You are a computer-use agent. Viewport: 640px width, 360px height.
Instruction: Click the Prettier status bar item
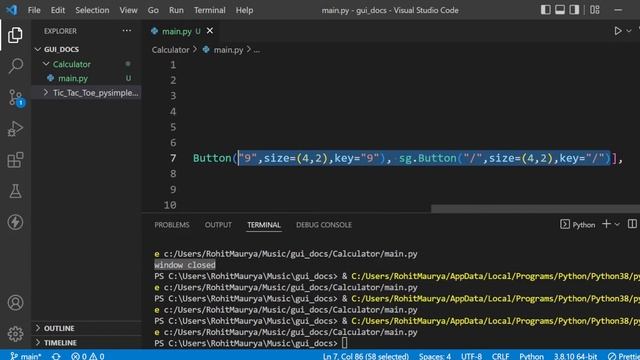coord(623,356)
